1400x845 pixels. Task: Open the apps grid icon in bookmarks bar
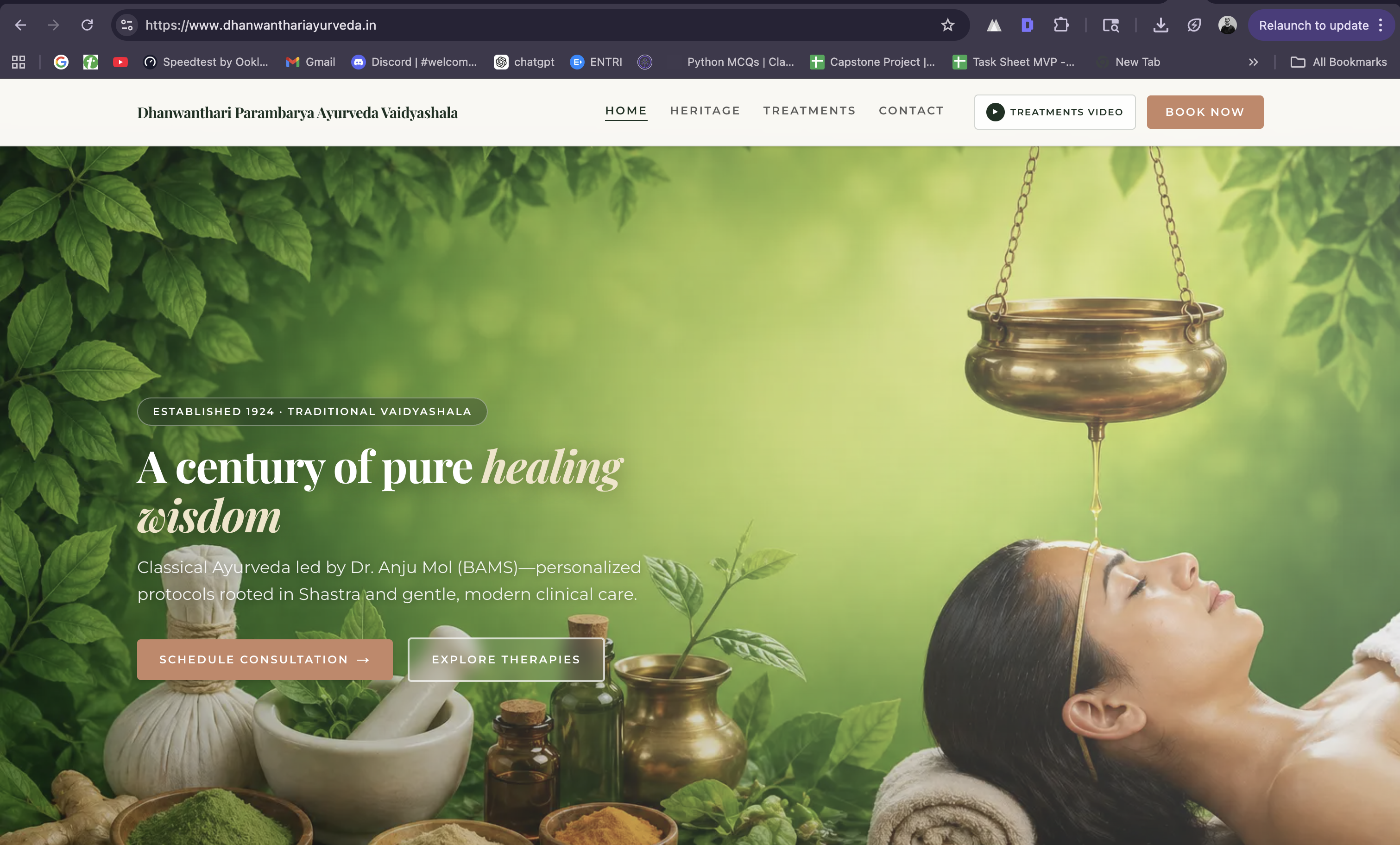coord(18,62)
